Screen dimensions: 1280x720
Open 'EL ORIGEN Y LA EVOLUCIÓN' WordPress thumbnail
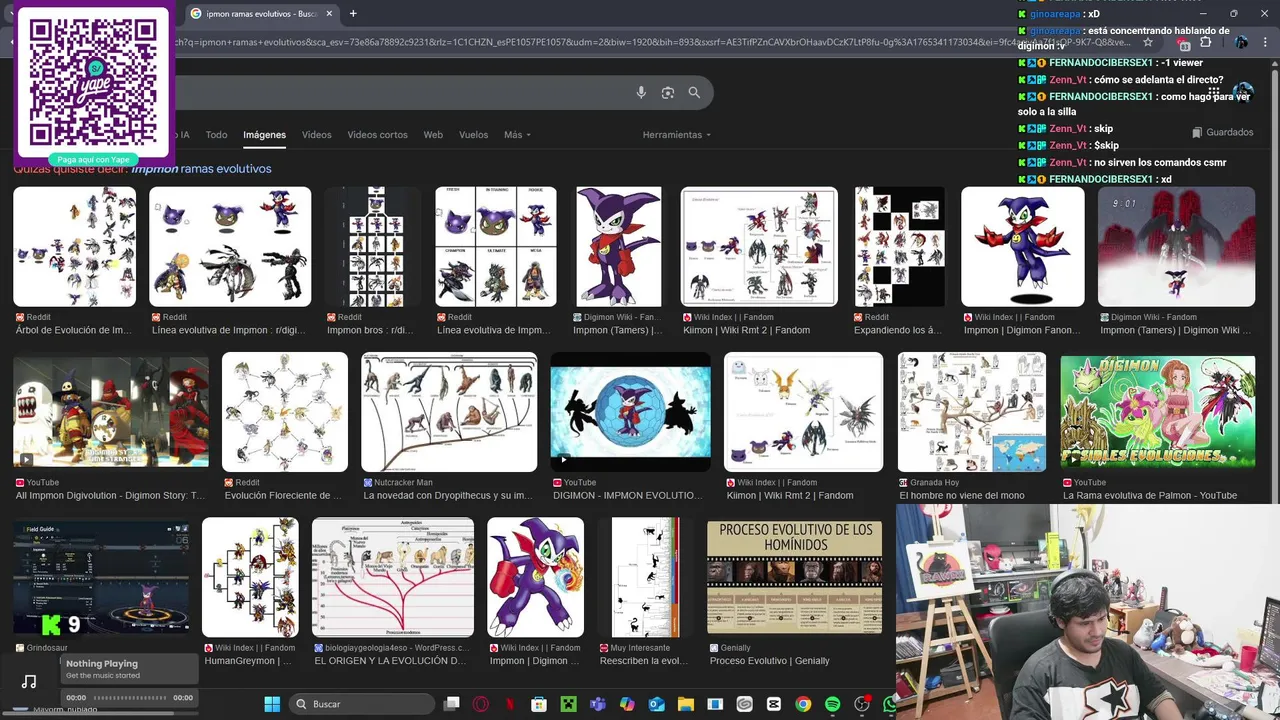coord(392,577)
